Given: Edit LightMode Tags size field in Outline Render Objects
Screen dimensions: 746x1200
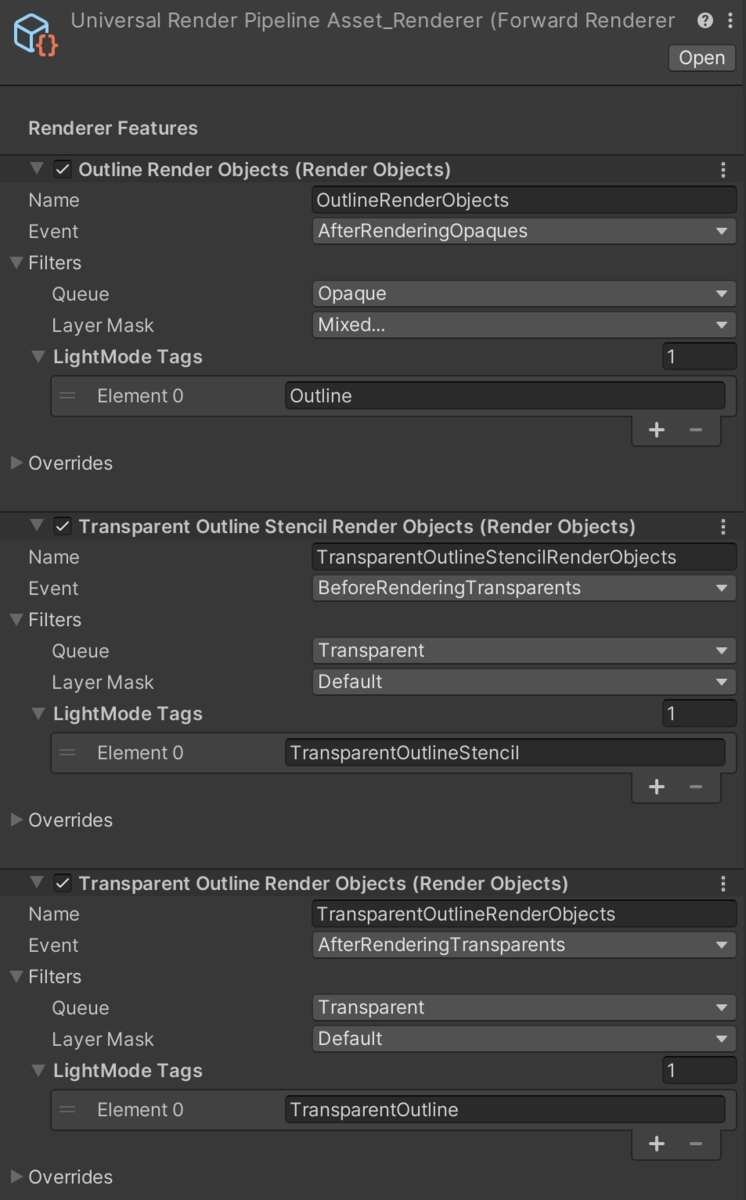Looking at the screenshot, I should click(x=699, y=357).
